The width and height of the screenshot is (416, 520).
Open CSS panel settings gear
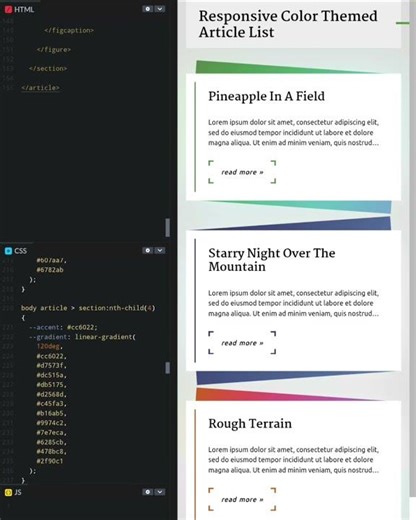coord(148,250)
